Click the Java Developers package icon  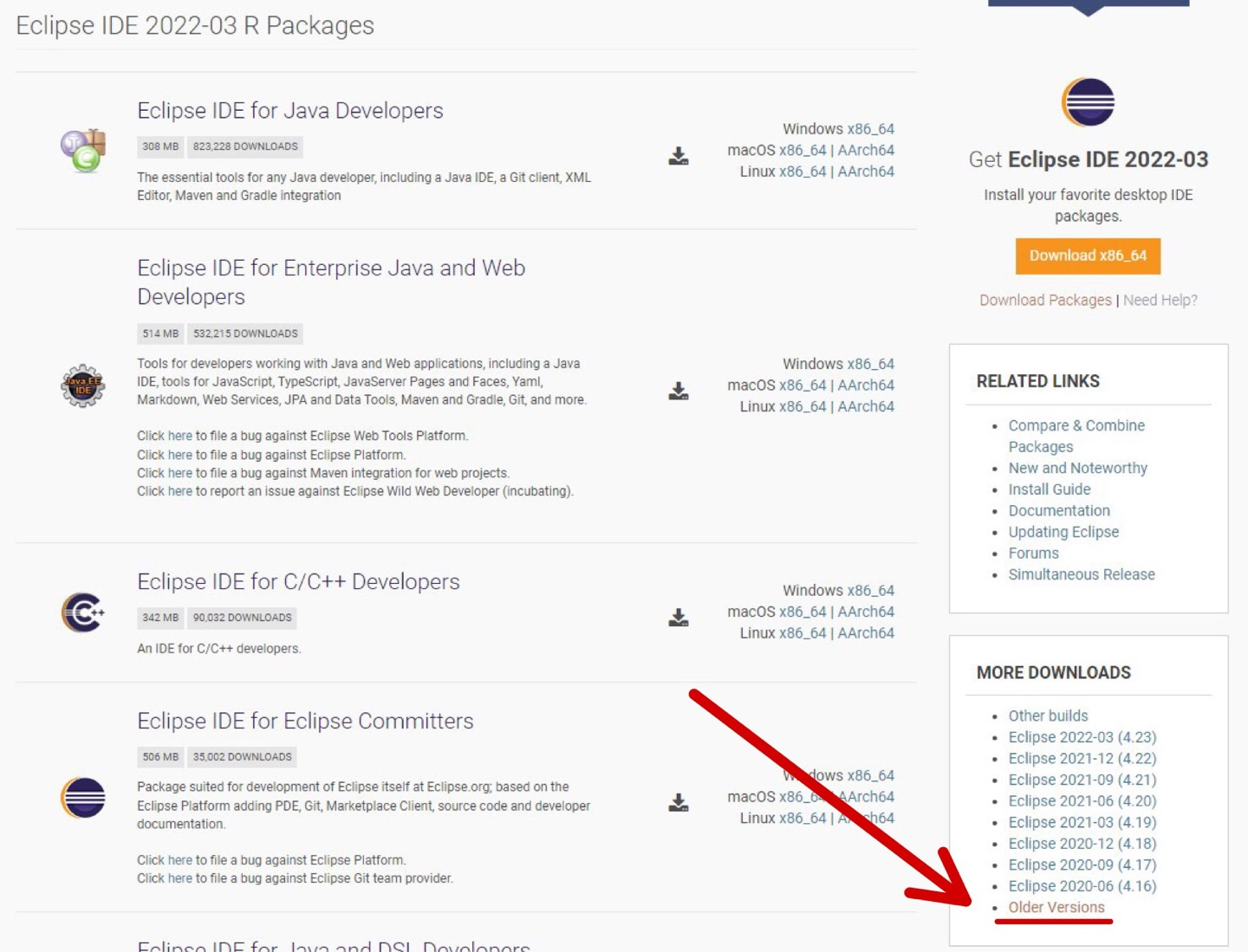[83, 150]
